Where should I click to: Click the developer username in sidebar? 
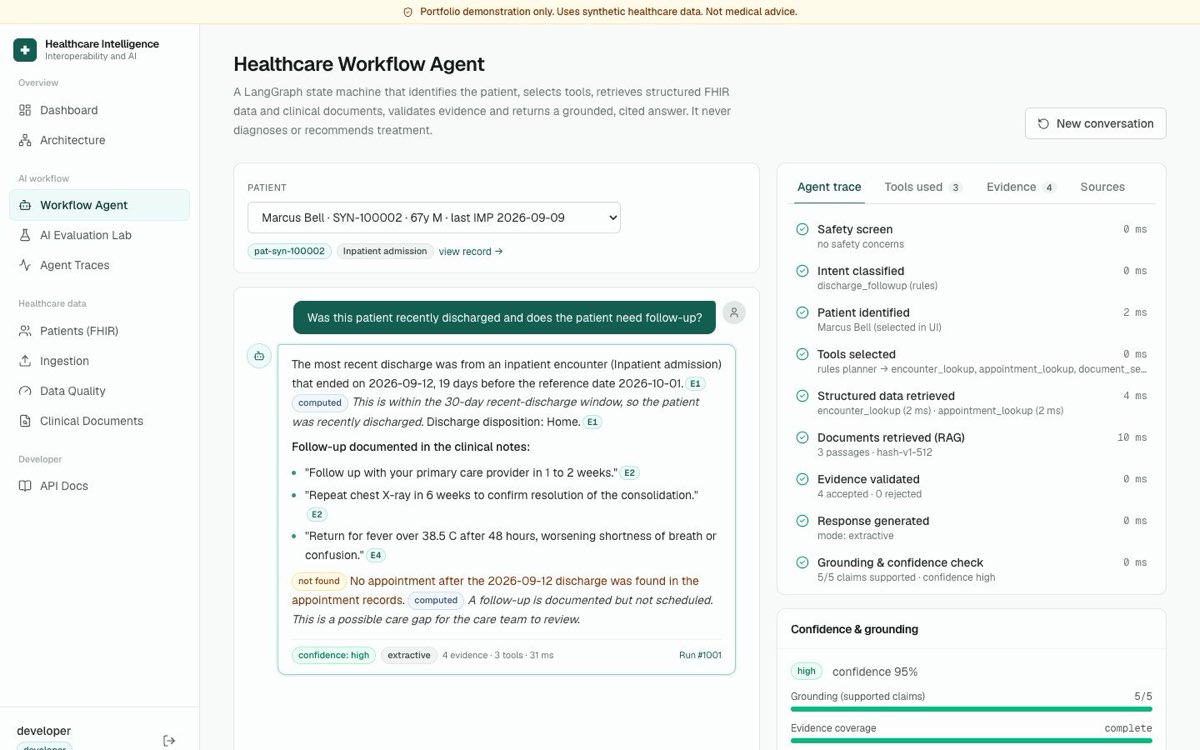pyautogui.click(x=44, y=731)
